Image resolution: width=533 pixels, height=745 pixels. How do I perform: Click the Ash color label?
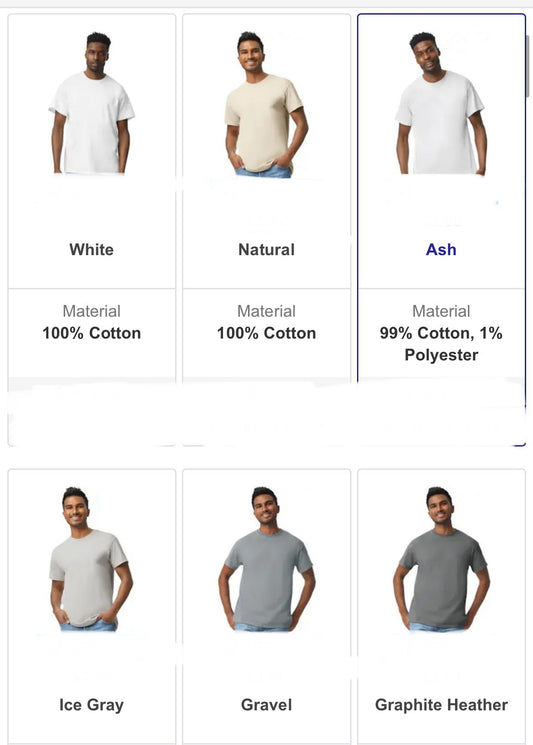[441, 249]
